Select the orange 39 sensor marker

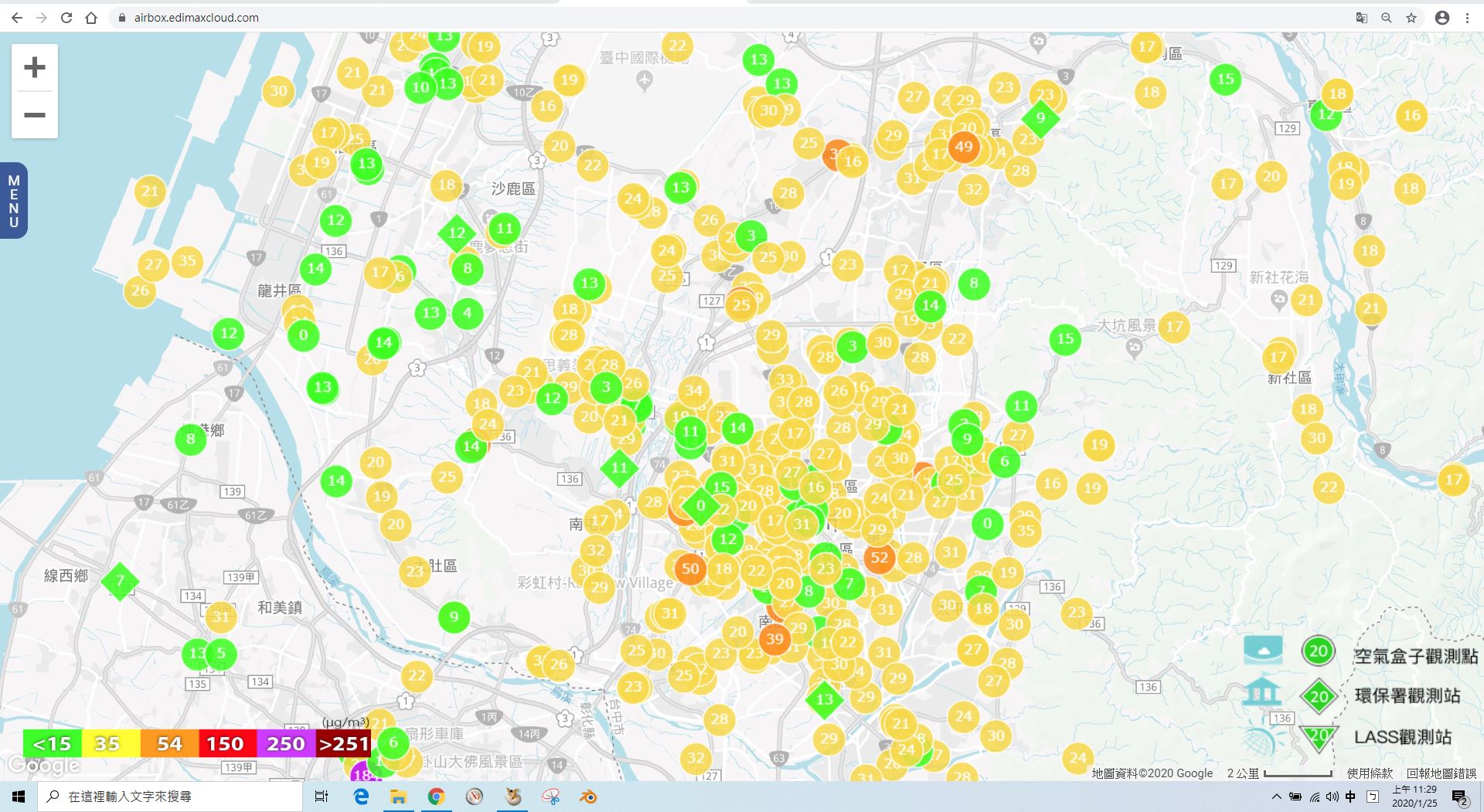tap(774, 639)
